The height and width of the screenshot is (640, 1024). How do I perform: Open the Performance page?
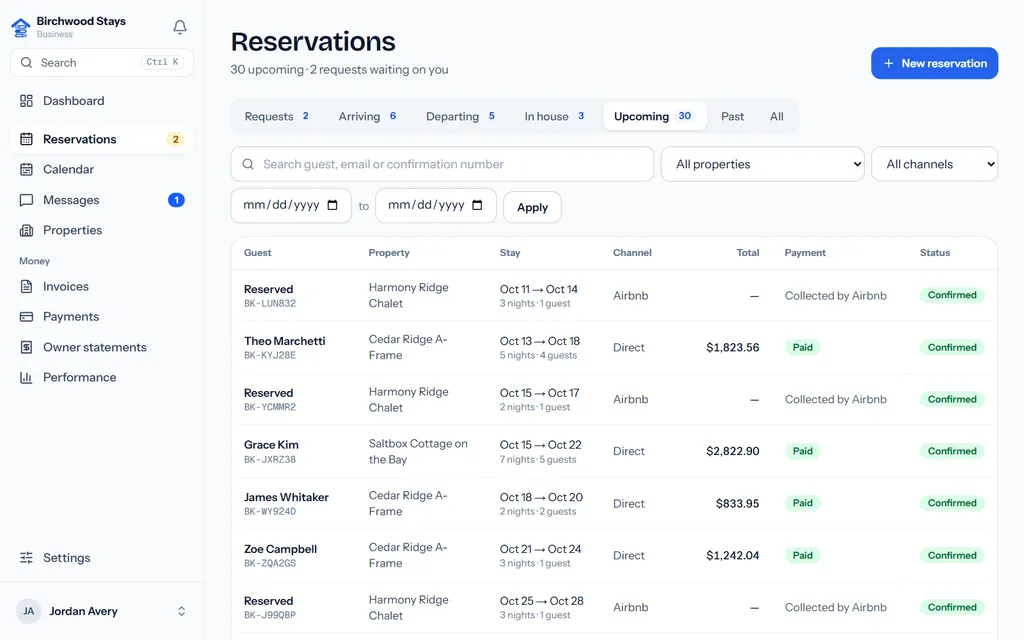pyautogui.click(x=102, y=377)
